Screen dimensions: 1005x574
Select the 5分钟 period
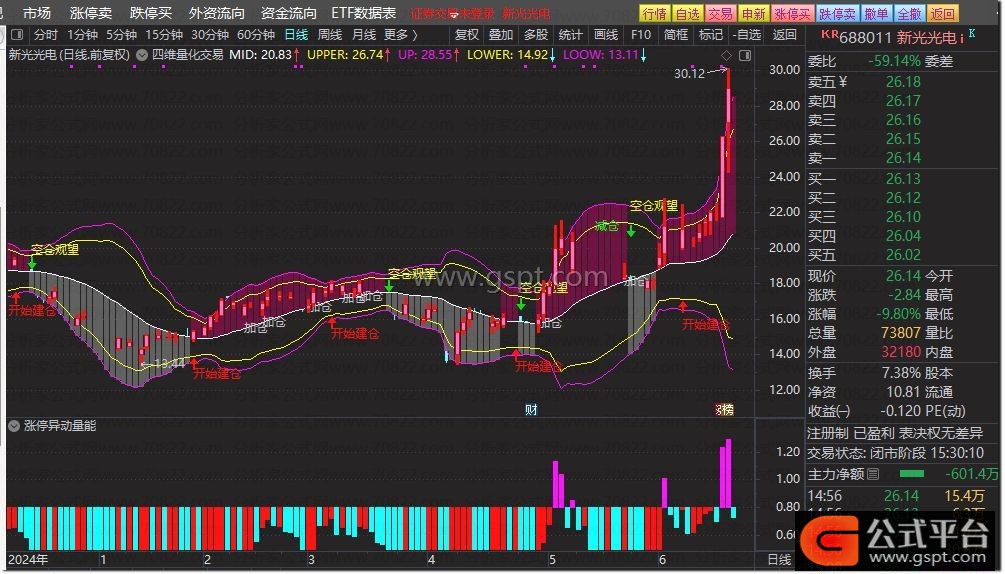click(x=121, y=35)
